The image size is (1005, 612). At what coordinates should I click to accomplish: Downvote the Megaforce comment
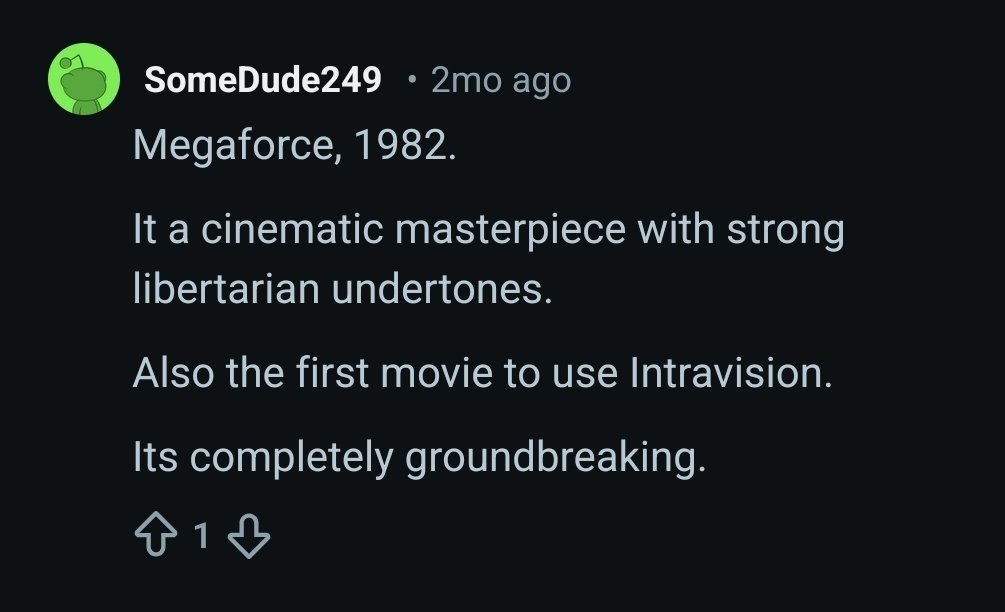point(249,538)
